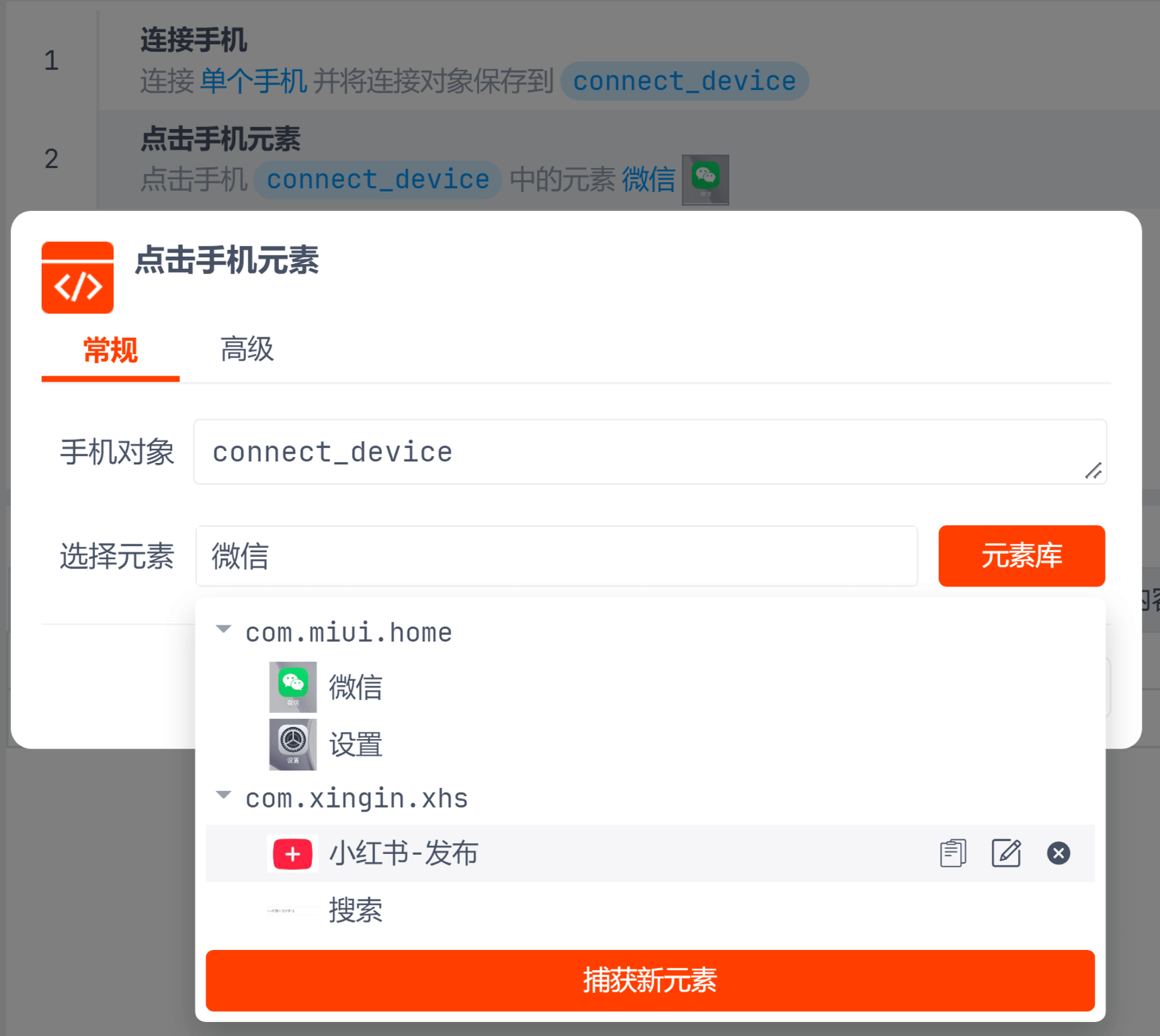The height and width of the screenshot is (1036, 1160).
Task: Click 单个手机 link in step 1
Action: coord(253,81)
